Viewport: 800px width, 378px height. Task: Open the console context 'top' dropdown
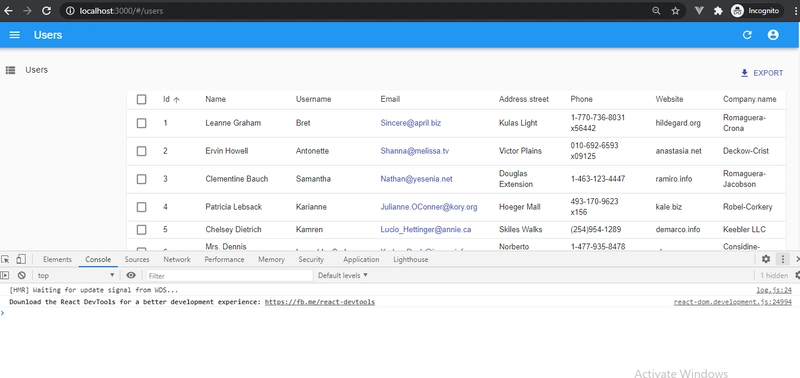76,275
